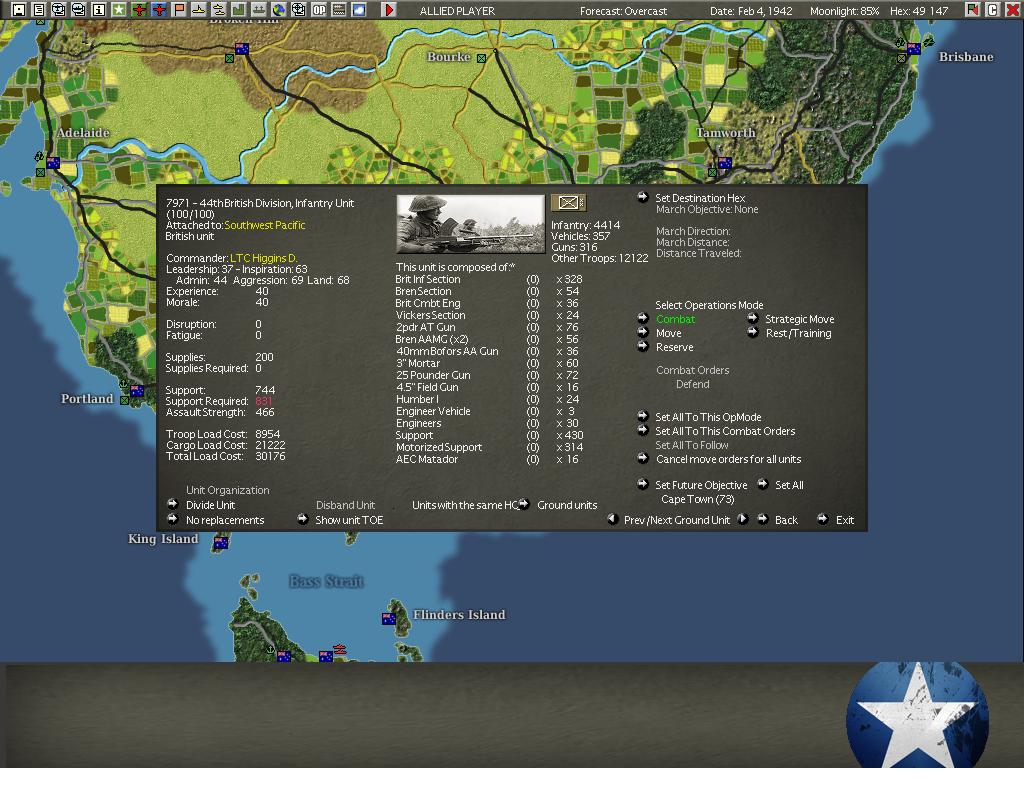Click the red plane on green background icon

[x=139, y=10]
